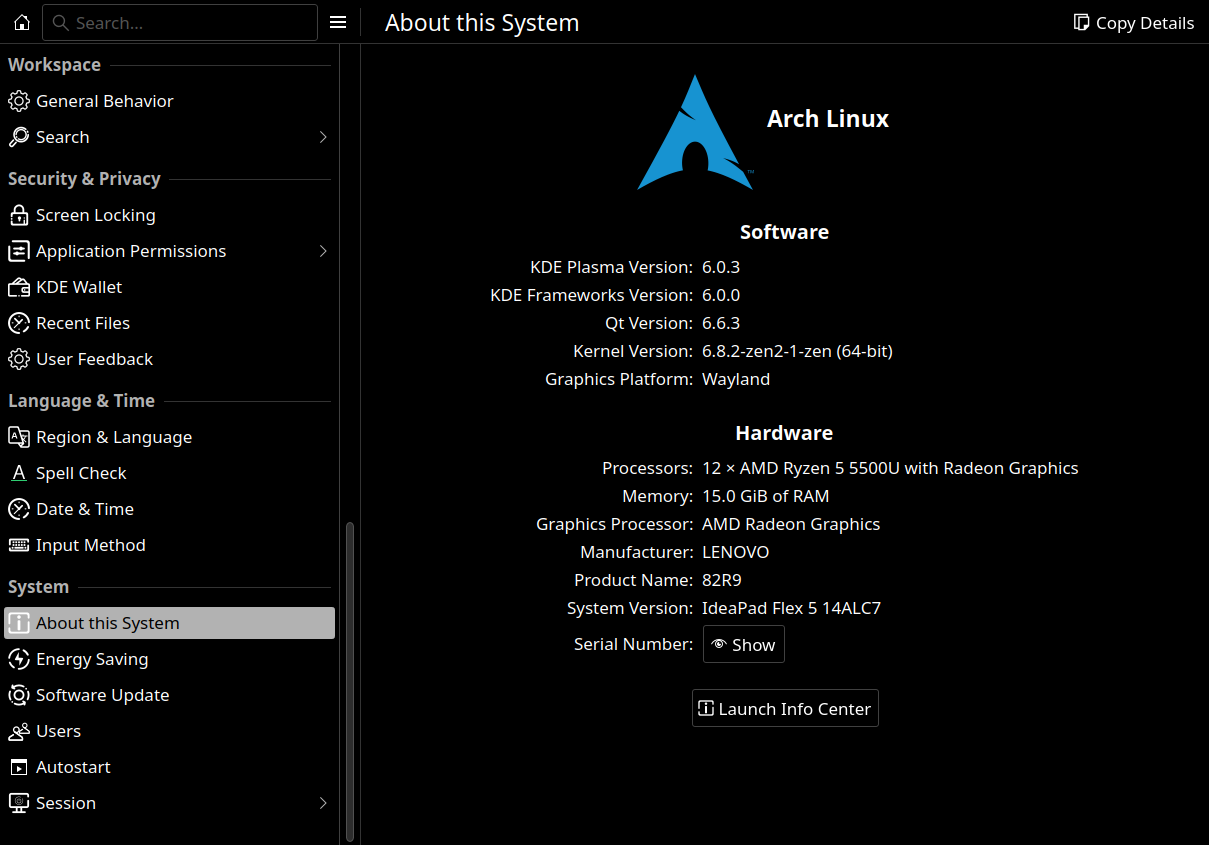
Task: Click the Screen Locking padlock icon
Action: (18, 215)
